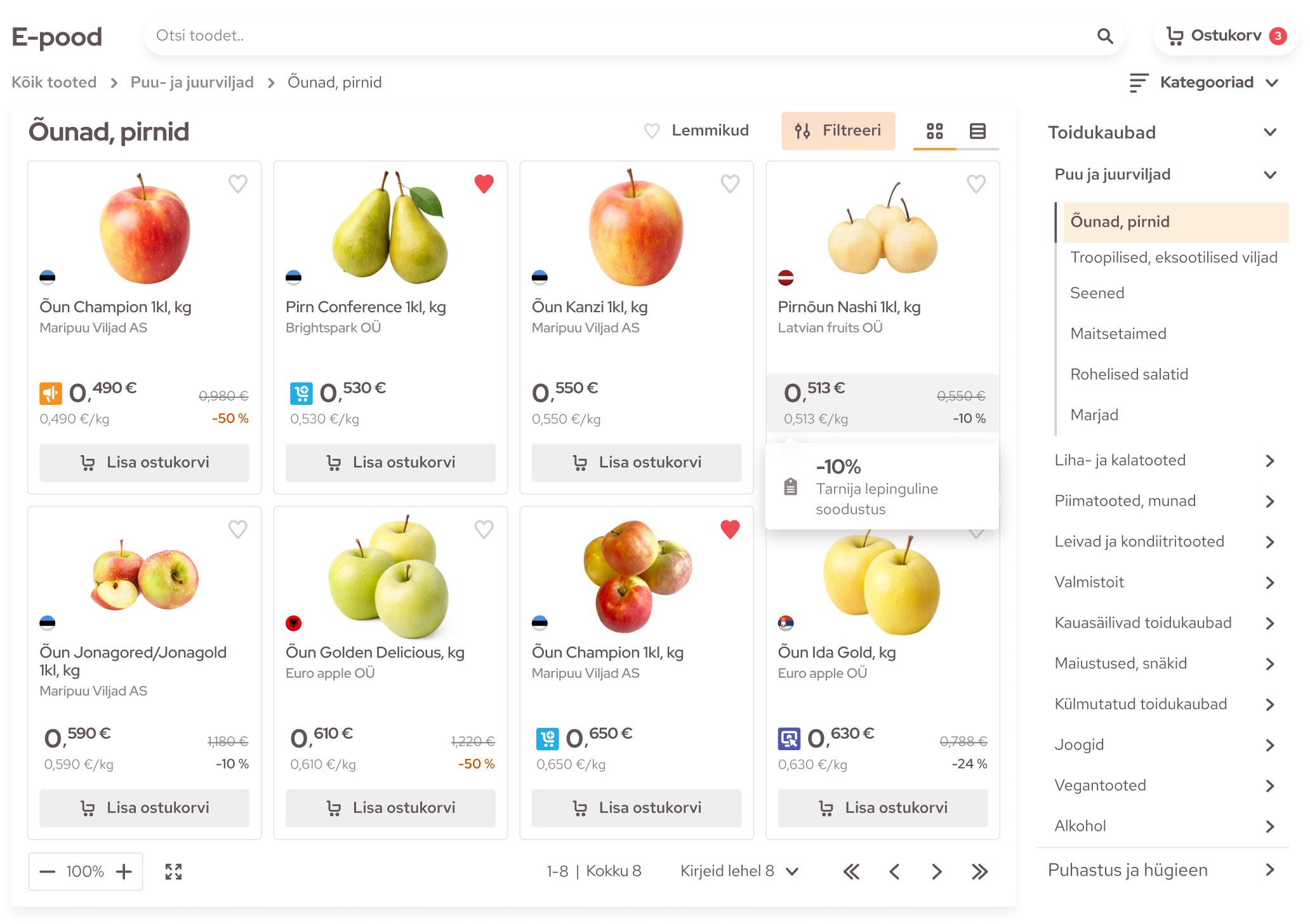Image resolution: width=1310 pixels, height=924 pixels.
Task: Click purple loyalty icon on Õun Ida Gold
Action: [789, 739]
